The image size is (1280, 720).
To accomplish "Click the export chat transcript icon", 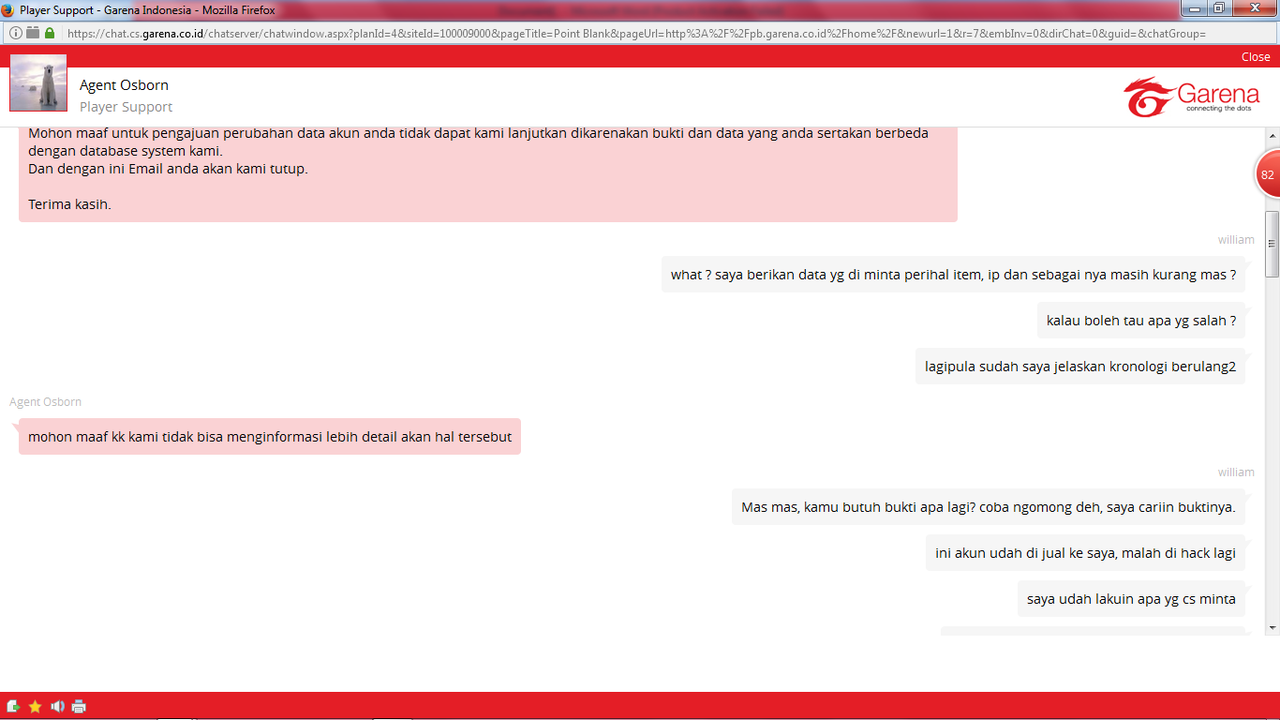I will click(x=13, y=706).
